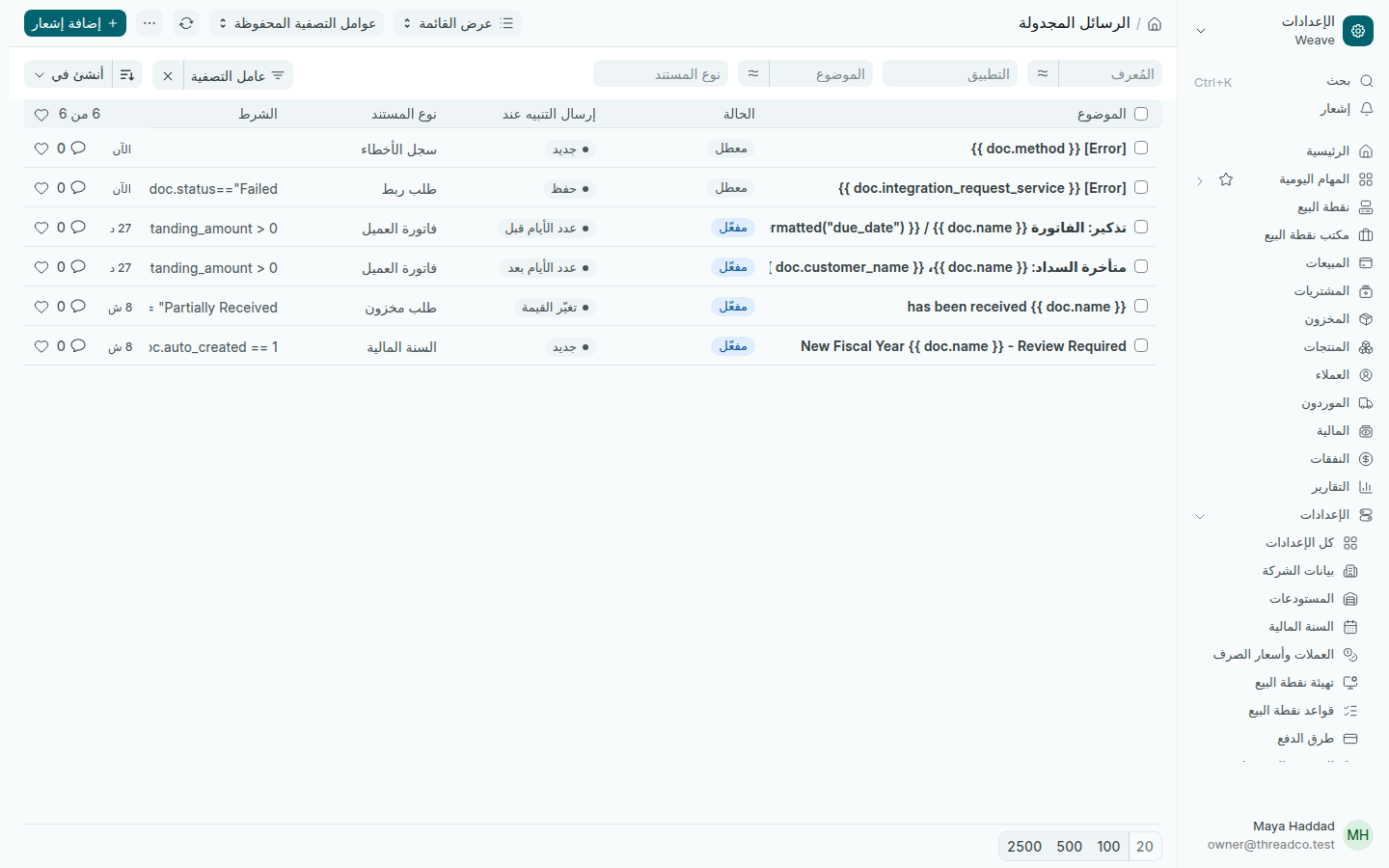
Task: Open the New Fiscal Year notification
Action: [x=964, y=346]
